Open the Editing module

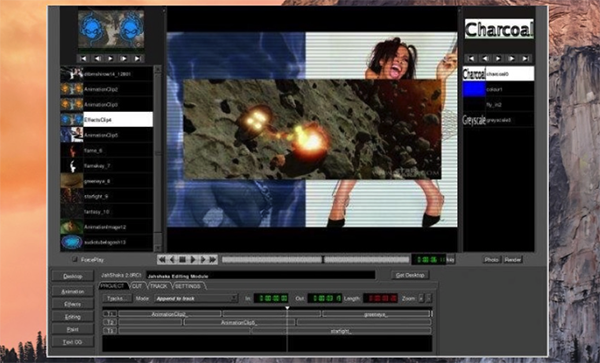pyautogui.click(x=73, y=317)
